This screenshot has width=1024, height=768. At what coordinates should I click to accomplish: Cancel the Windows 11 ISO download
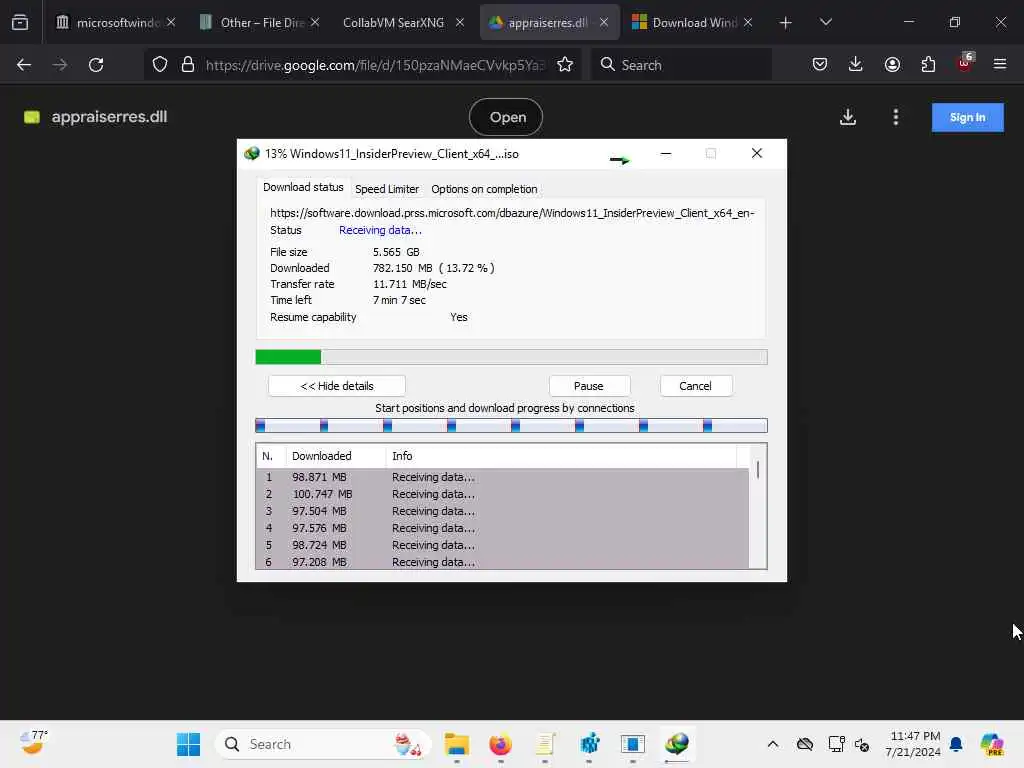tap(696, 386)
